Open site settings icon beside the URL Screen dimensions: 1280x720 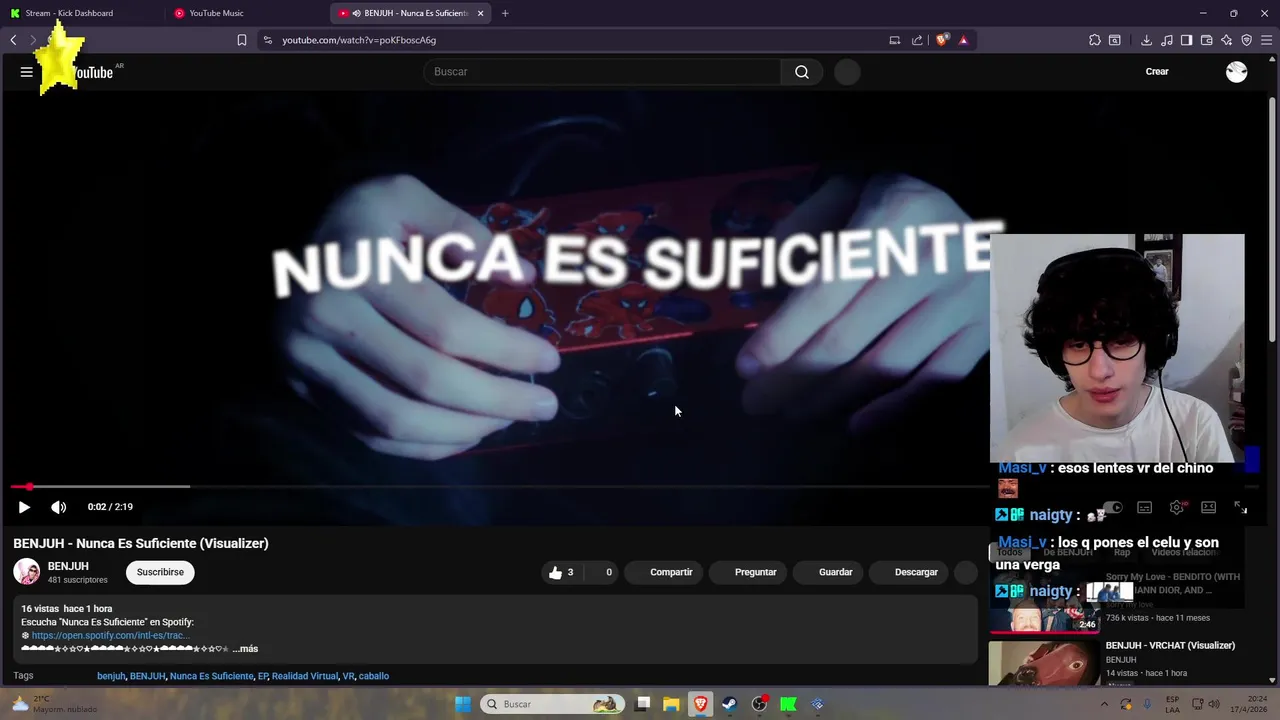tap(268, 40)
